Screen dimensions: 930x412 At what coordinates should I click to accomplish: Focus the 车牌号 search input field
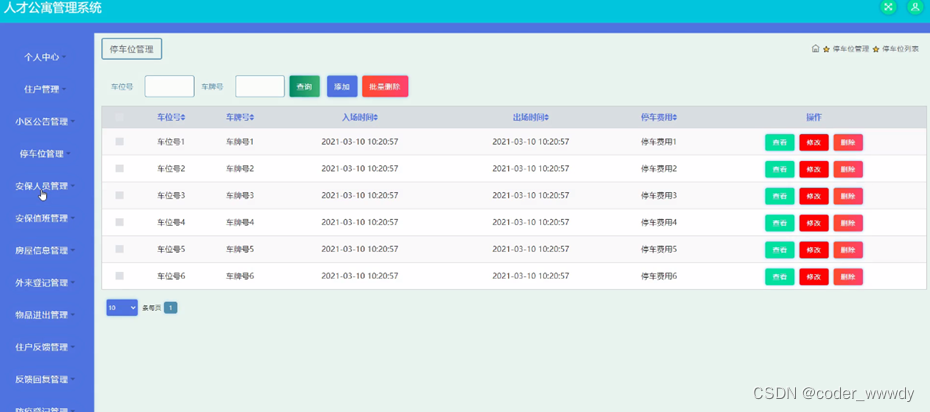coord(260,87)
